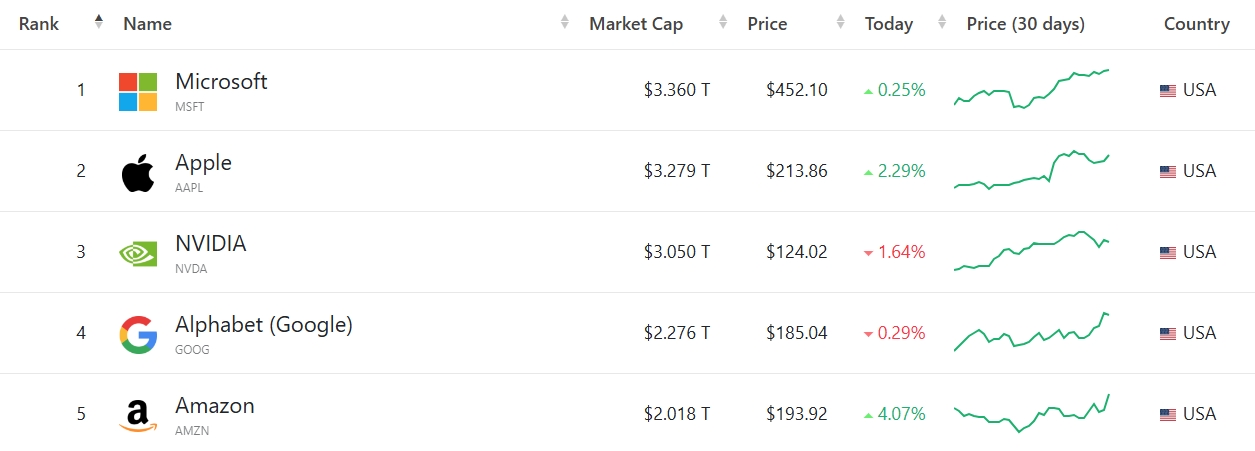The width and height of the screenshot is (1255, 451).
Task: Sort by Market Cap using sort arrows
Action: click(x=723, y=22)
